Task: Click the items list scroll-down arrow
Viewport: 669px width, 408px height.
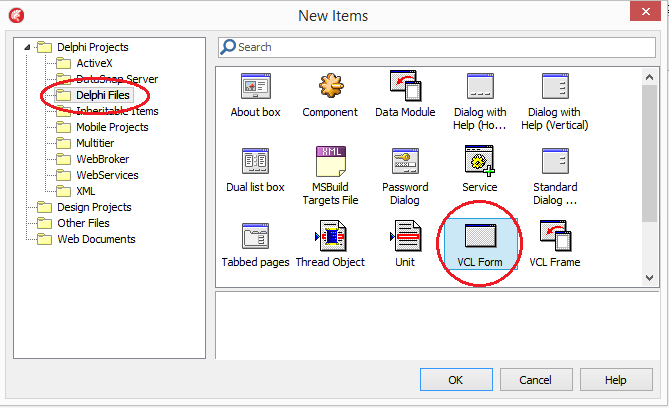Action: click(649, 278)
